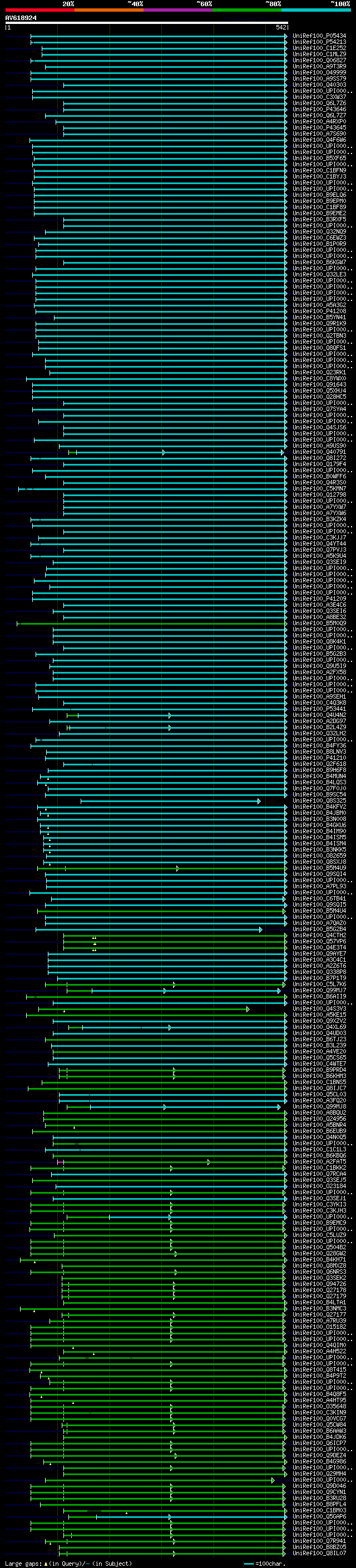Select hit UniRef100_Q32NQ9

[319, 231]
